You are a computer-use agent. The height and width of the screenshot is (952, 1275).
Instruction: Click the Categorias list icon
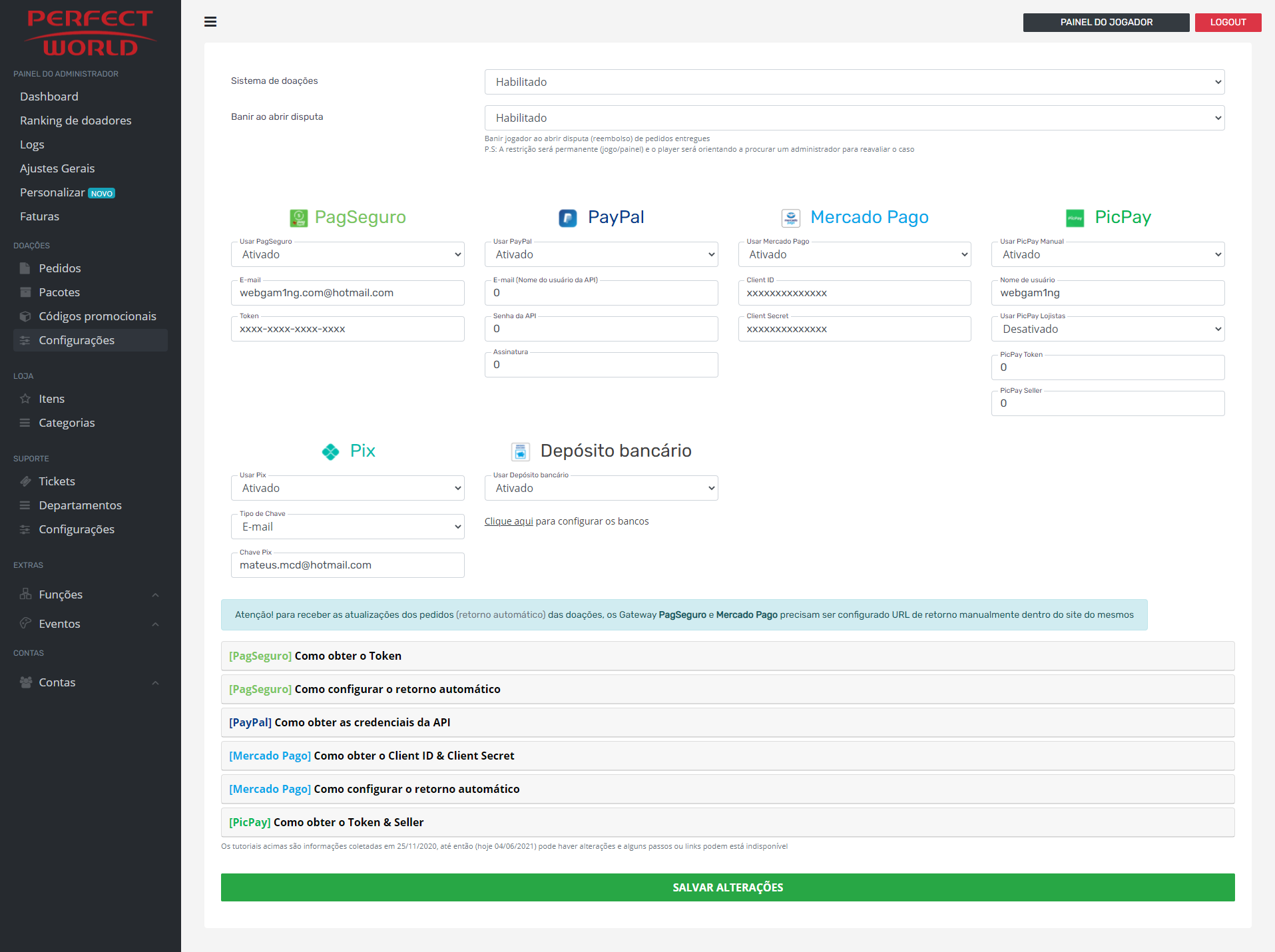[x=25, y=423]
